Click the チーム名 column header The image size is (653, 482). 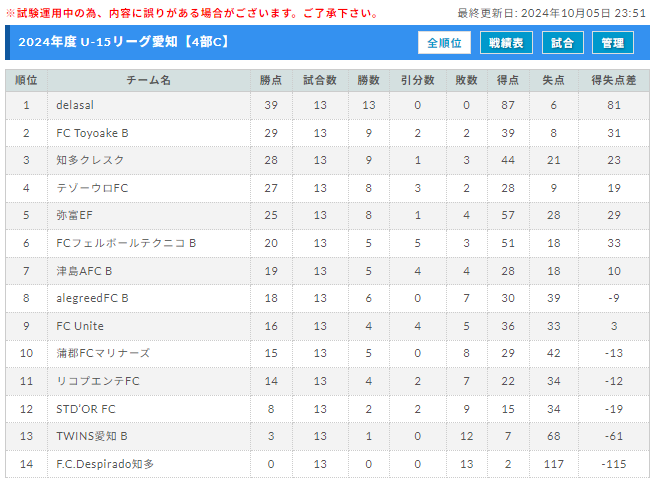(149, 80)
